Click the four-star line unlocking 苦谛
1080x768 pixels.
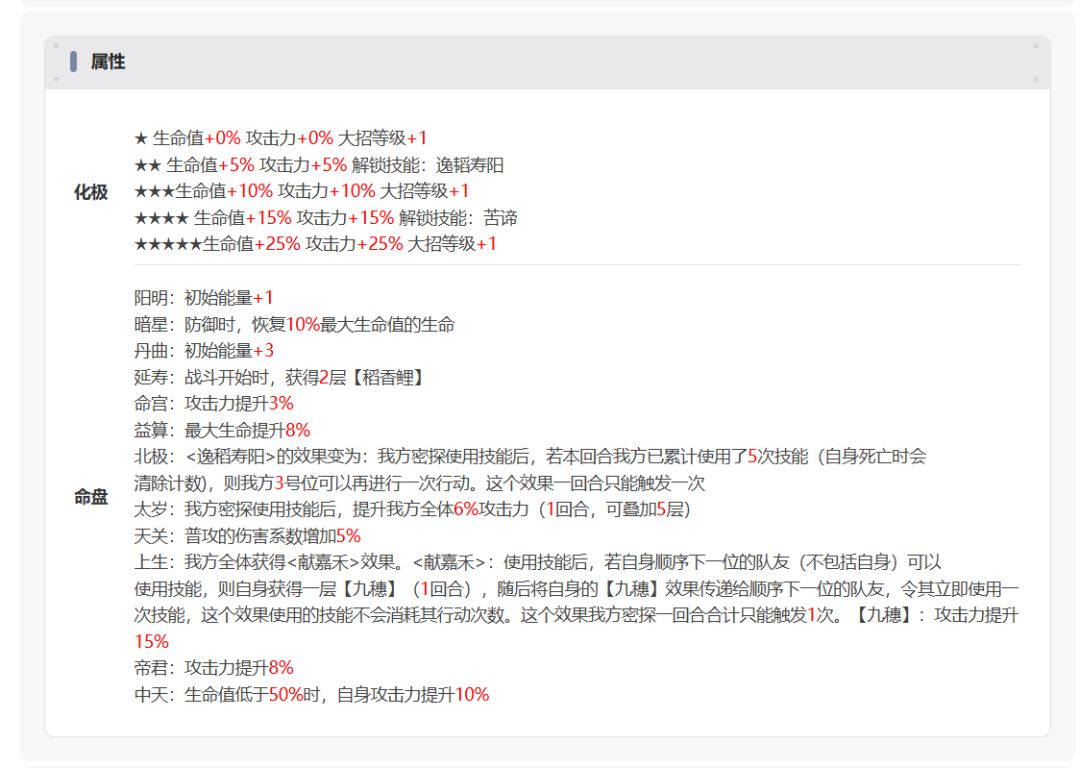(x=326, y=218)
